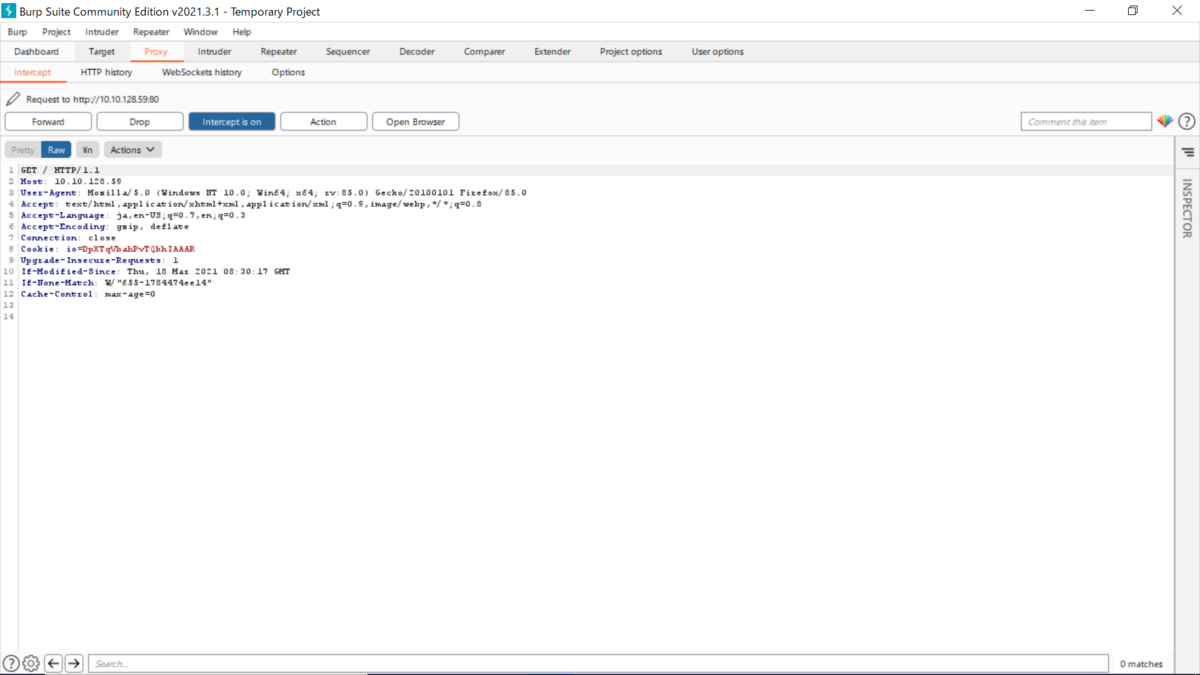Image resolution: width=1200 pixels, height=675 pixels.
Task: Click the Accept-Encoding header line
Action: [x=105, y=226]
